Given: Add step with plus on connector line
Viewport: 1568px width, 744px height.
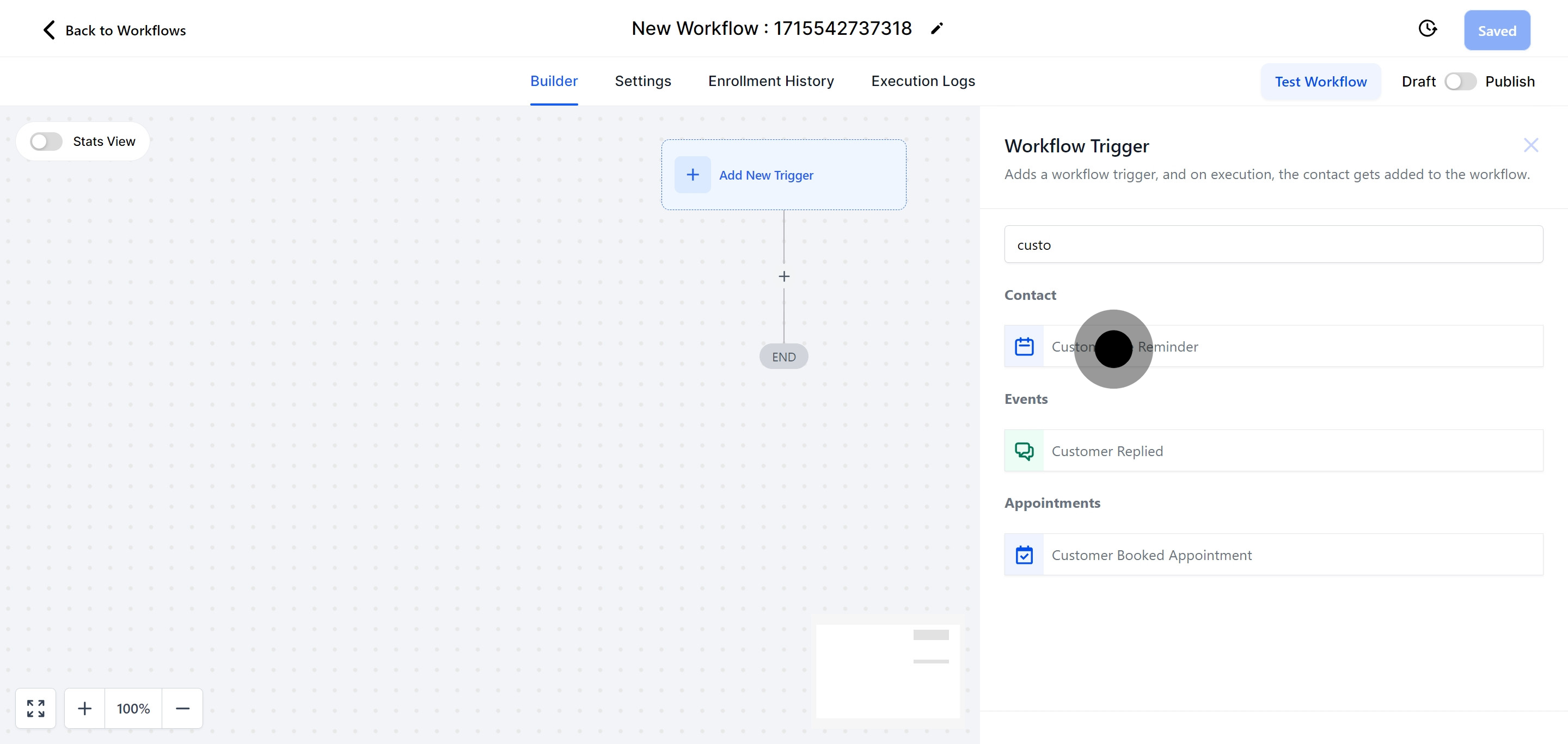Looking at the screenshot, I should point(784,276).
